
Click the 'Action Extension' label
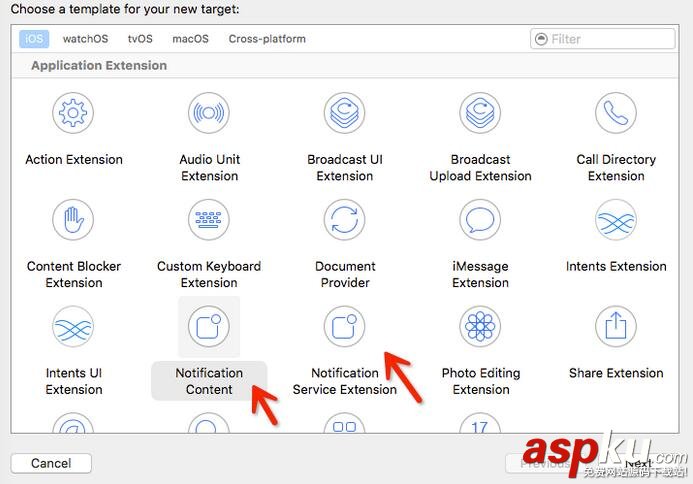coord(74,160)
